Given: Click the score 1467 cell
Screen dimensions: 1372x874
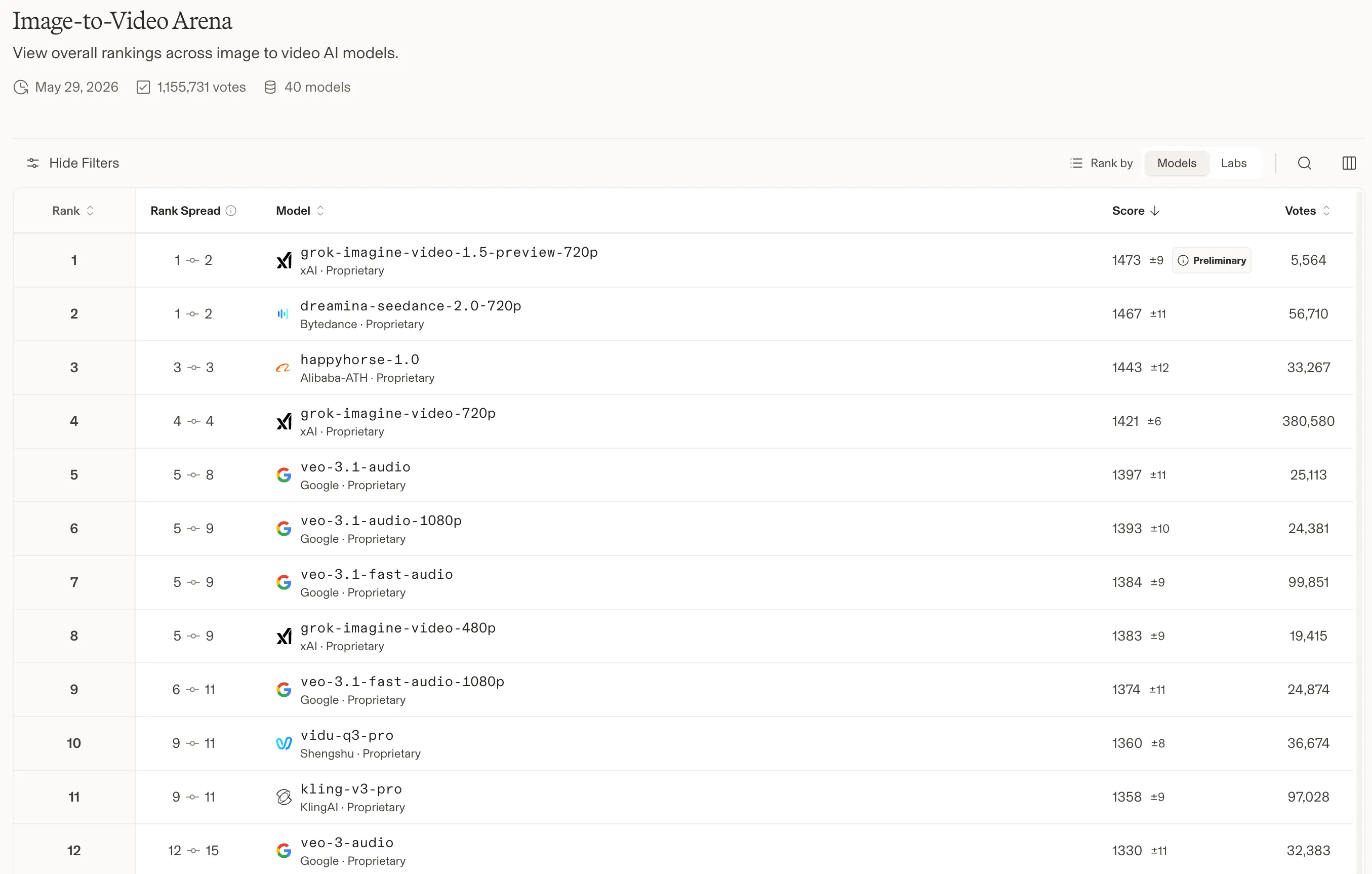Looking at the screenshot, I should 1126,314.
